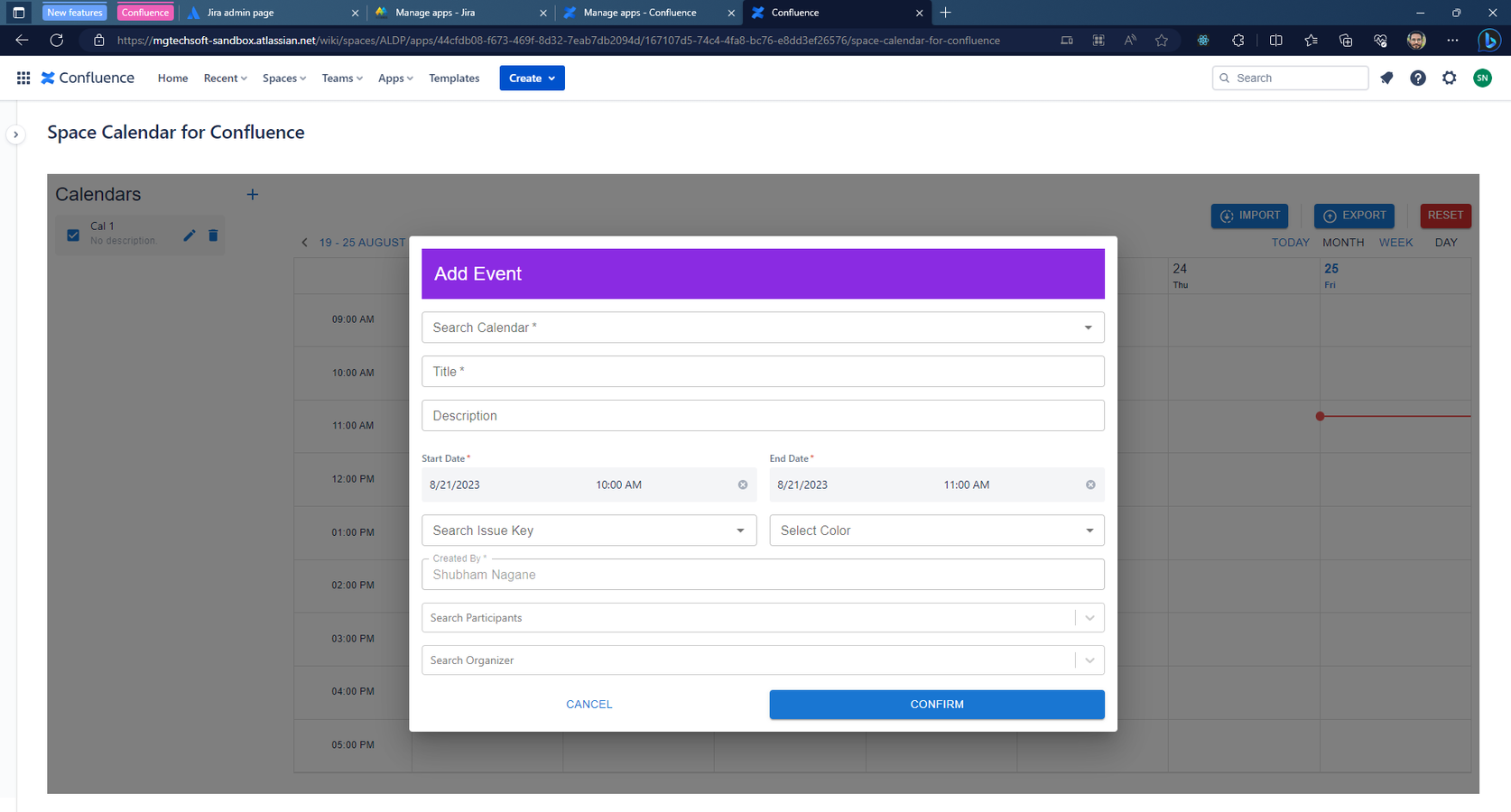Click Start Date time 10:00 AM

618,485
